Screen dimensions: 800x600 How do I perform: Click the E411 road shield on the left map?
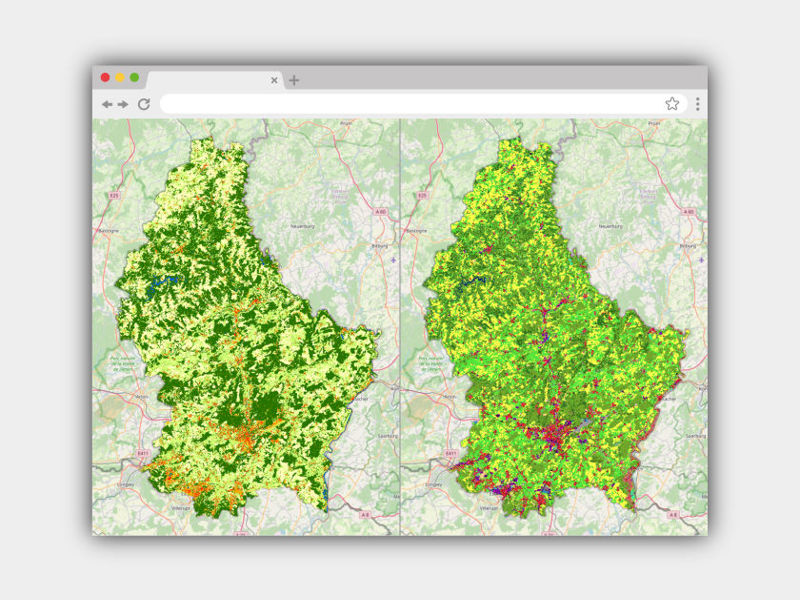143,453
